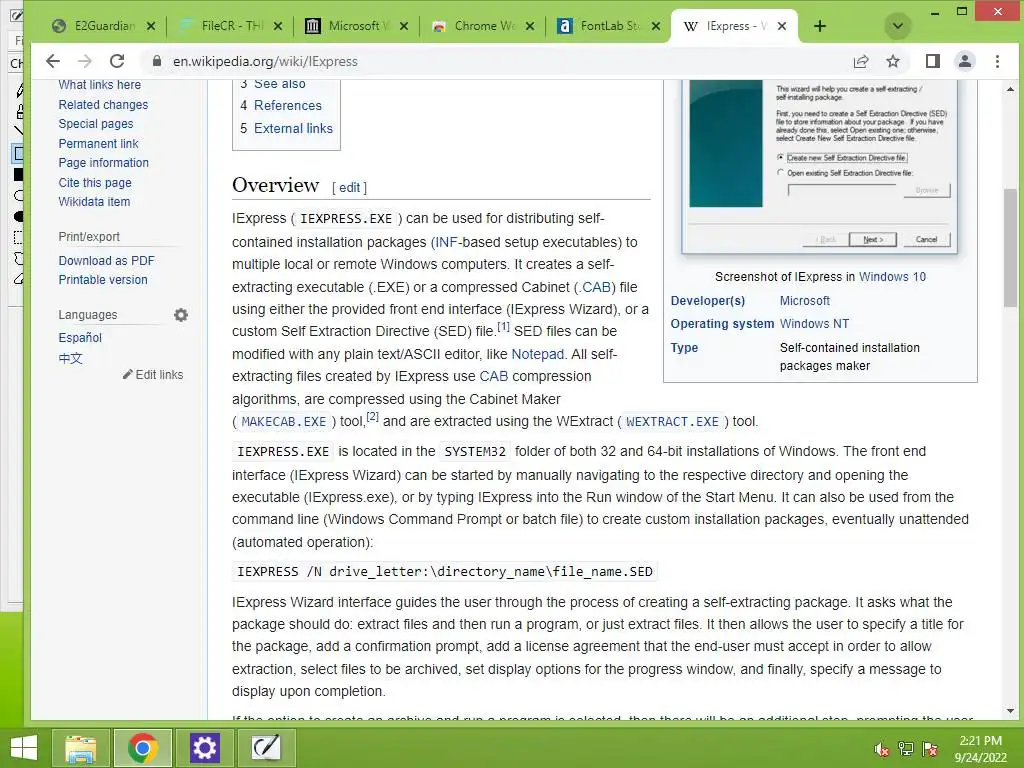
Task: Open the WEXTRACT.EXE link
Action: pos(672,422)
